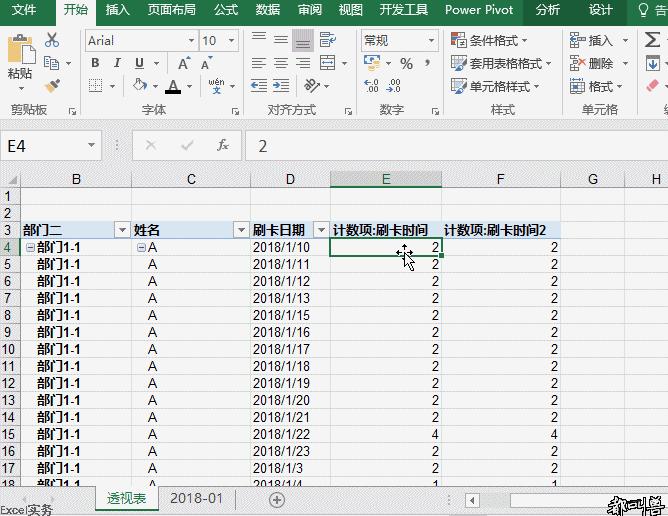Align text to middle vertically

coord(281,40)
